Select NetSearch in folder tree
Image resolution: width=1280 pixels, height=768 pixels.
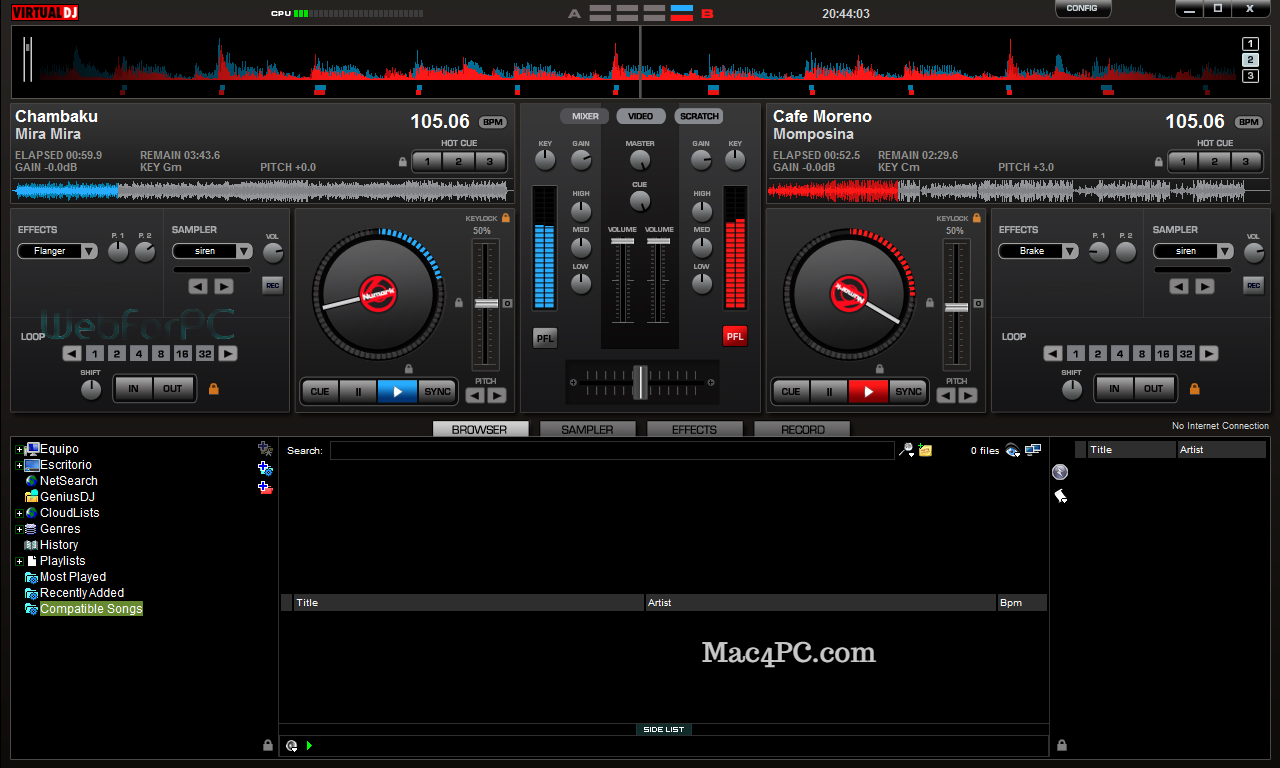(x=68, y=481)
